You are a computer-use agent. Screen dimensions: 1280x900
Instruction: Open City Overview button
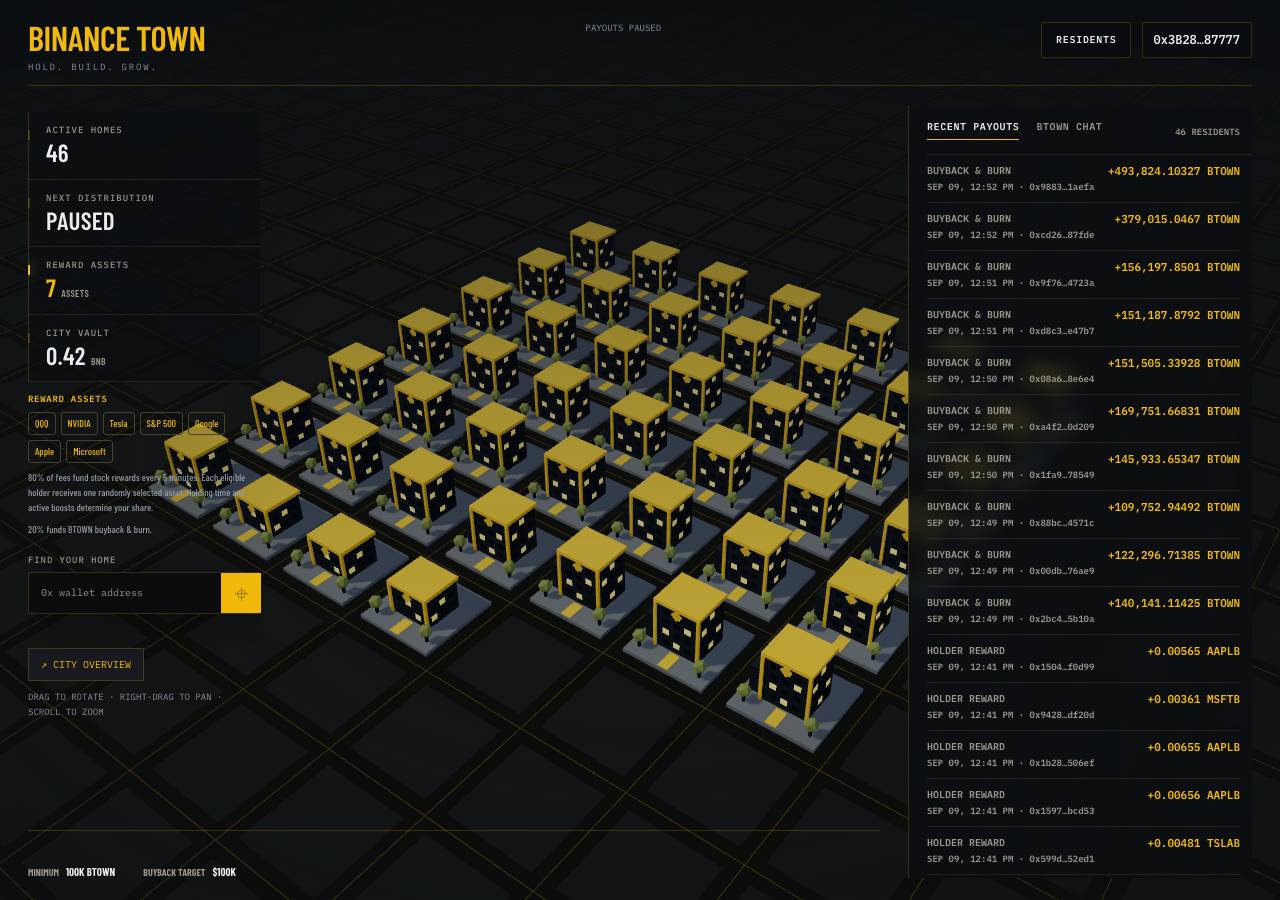point(86,665)
